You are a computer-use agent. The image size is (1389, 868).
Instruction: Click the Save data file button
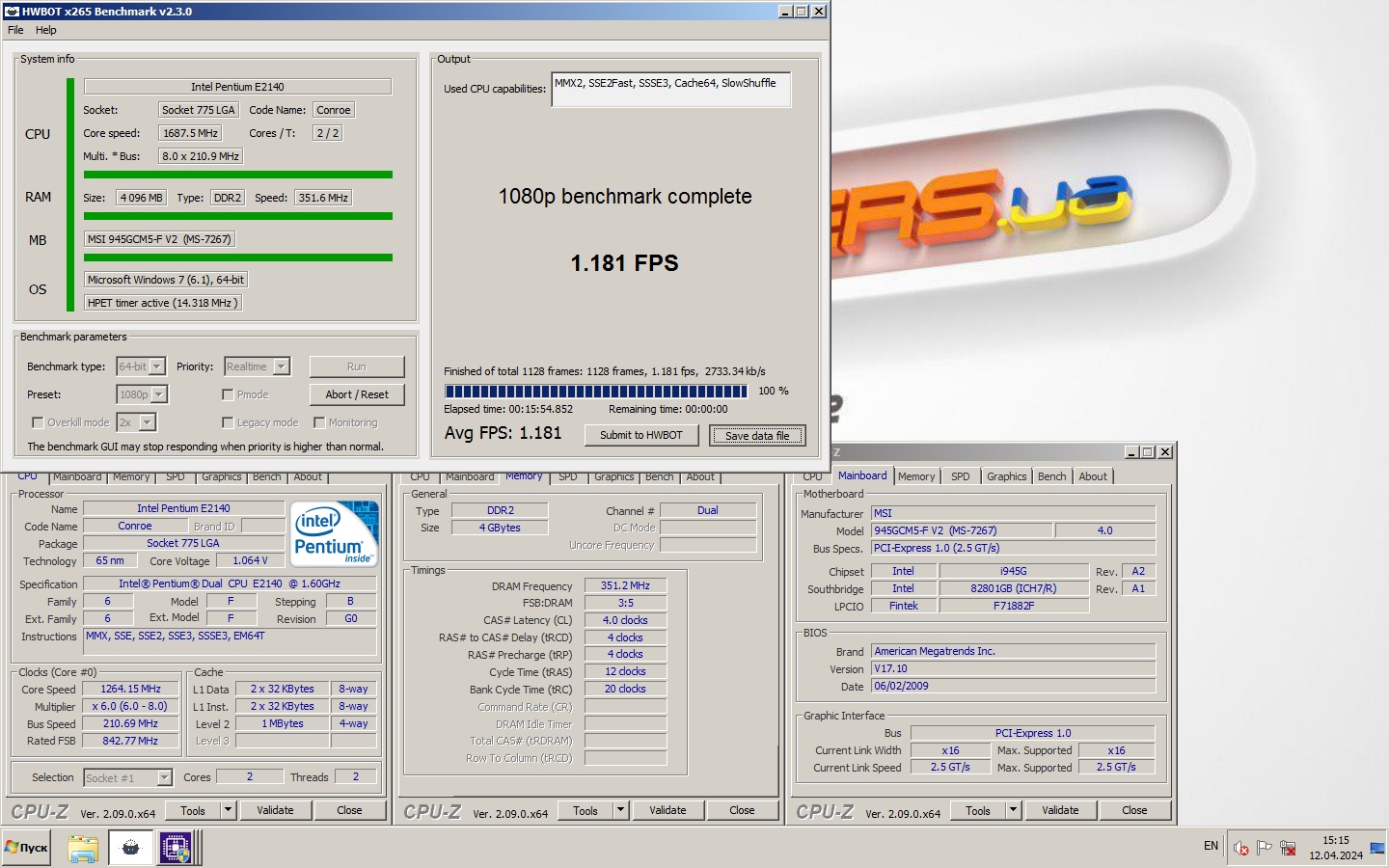(757, 435)
